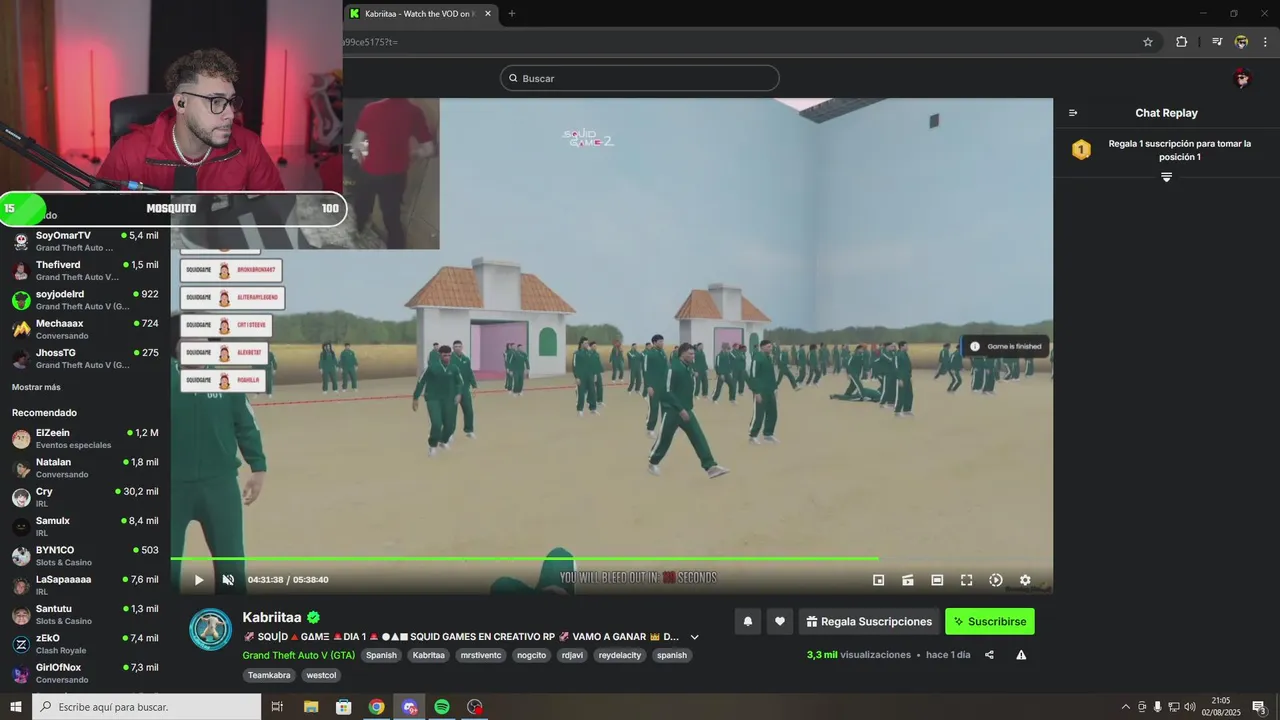
Task: Close the Kabriitaa browser tab
Action: (x=488, y=13)
